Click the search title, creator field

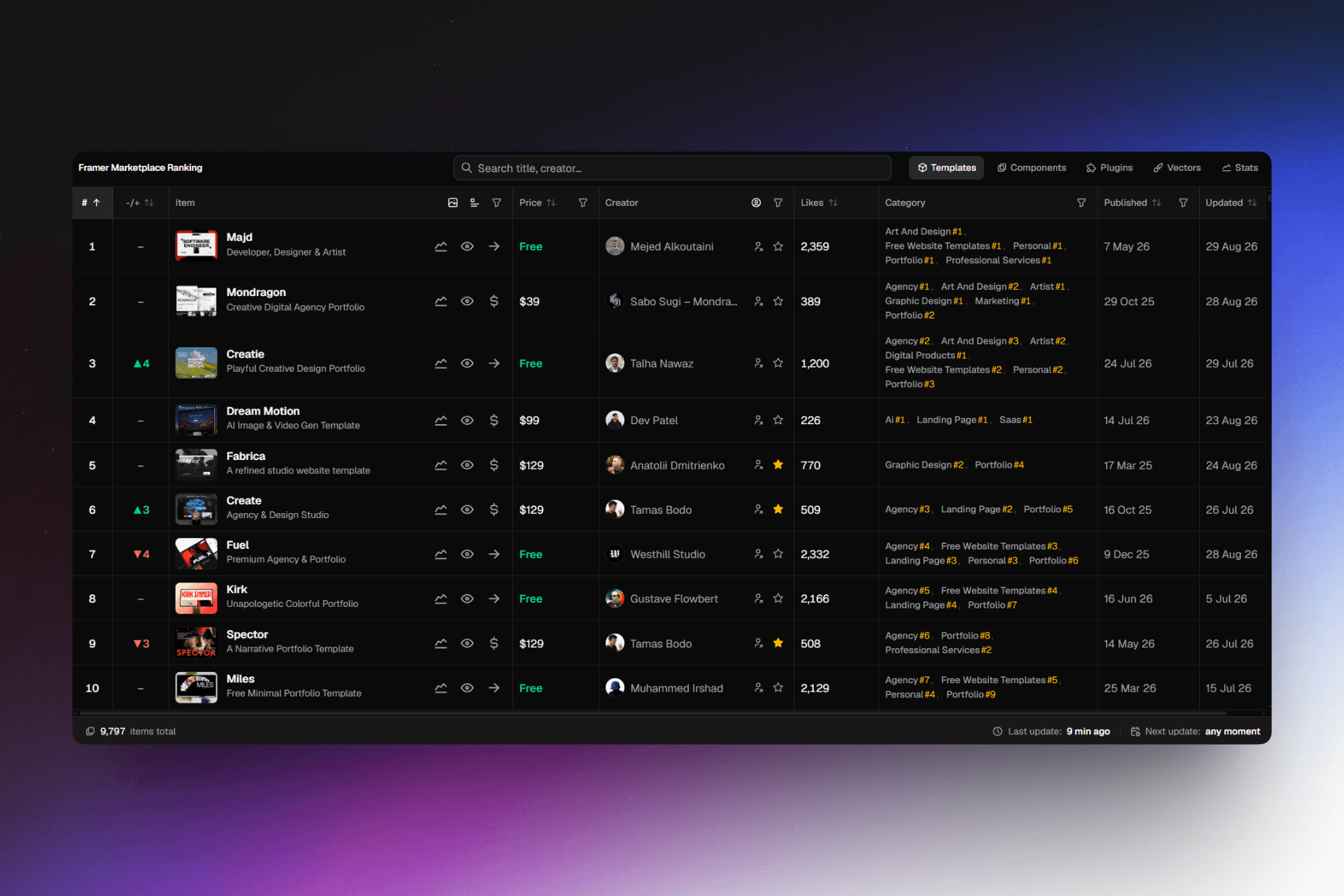click(x=672, y=168)
